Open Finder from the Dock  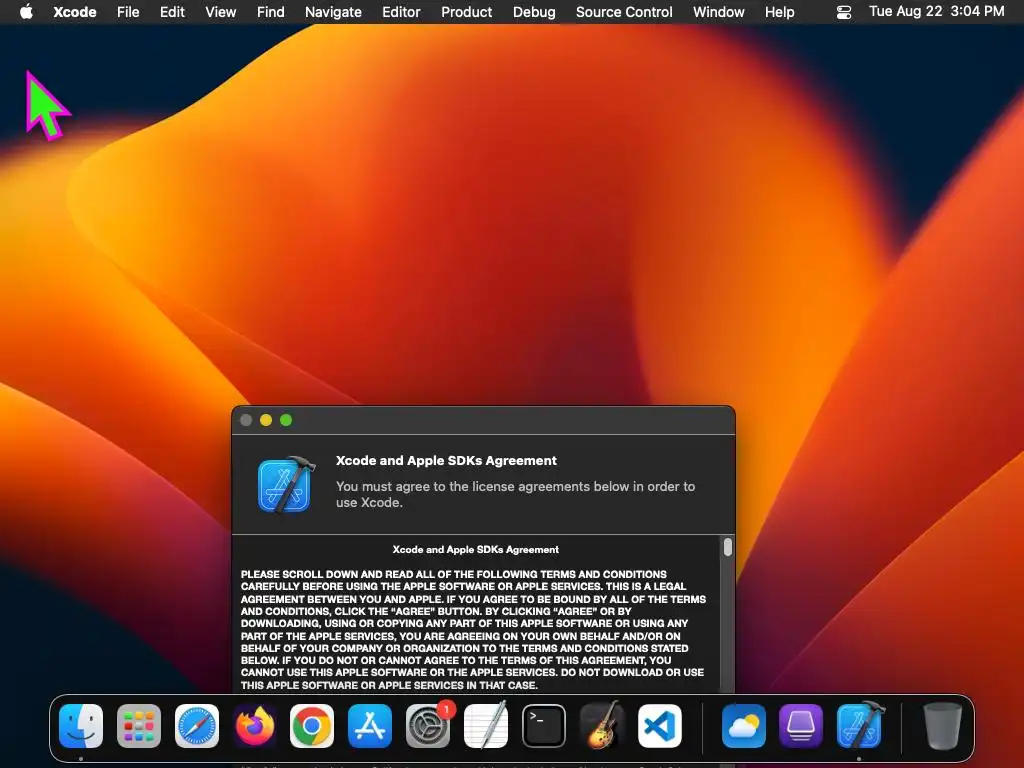point(81,726)
